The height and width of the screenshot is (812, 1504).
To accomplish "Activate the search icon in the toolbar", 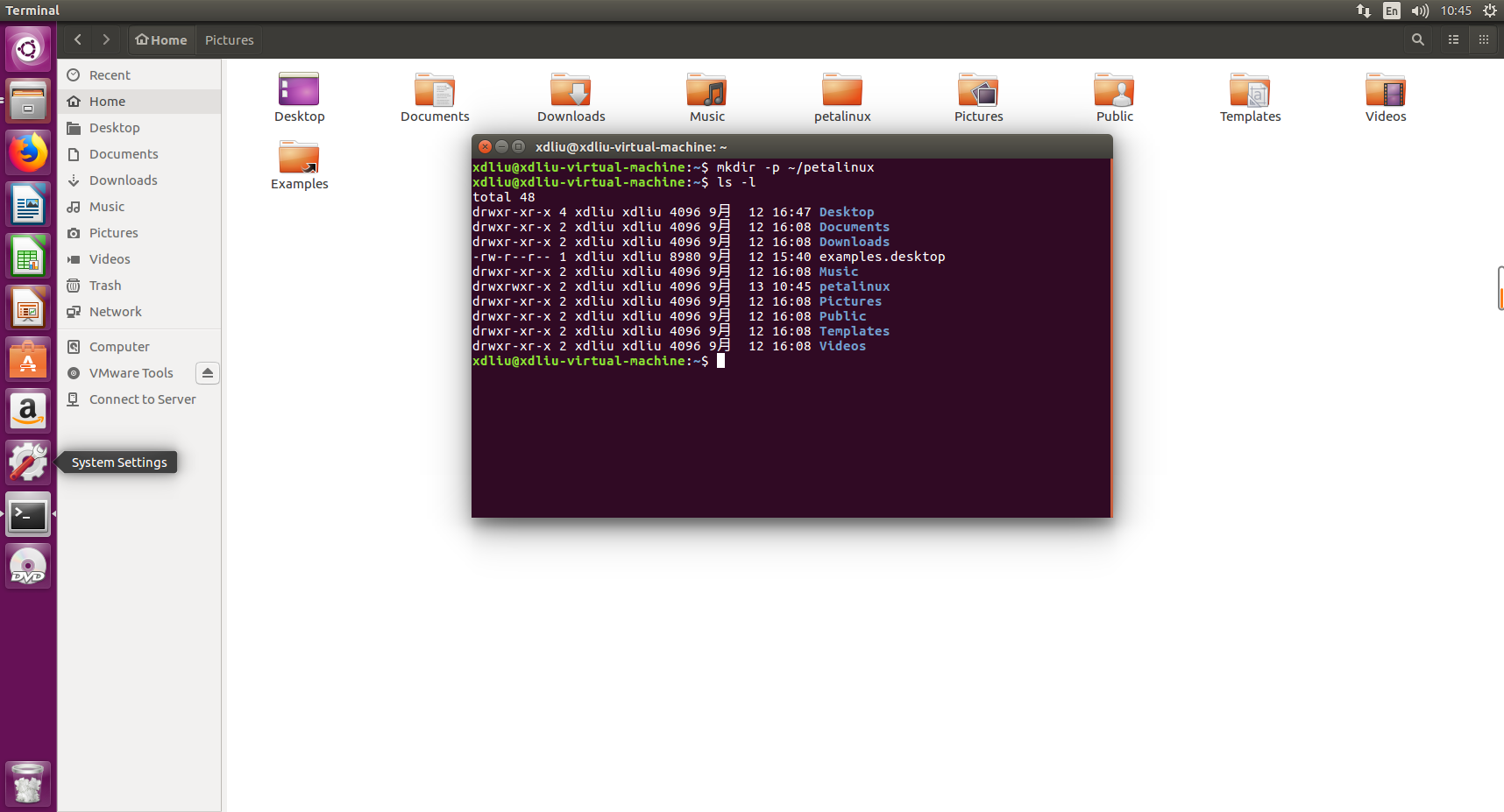I will pyautogui.click(x=1417, y=39).
